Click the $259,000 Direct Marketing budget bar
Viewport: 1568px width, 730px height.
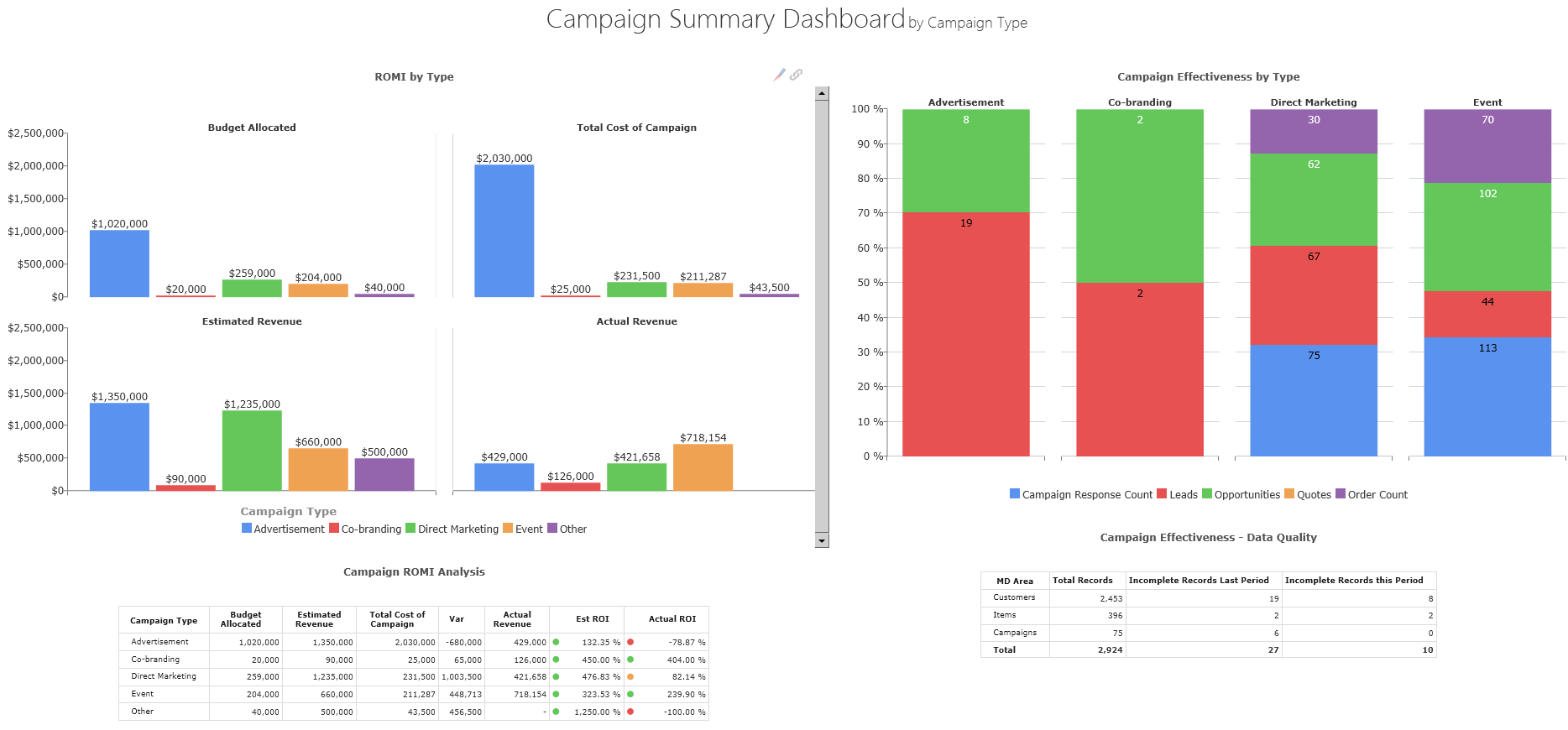click(x=252, y=289)
